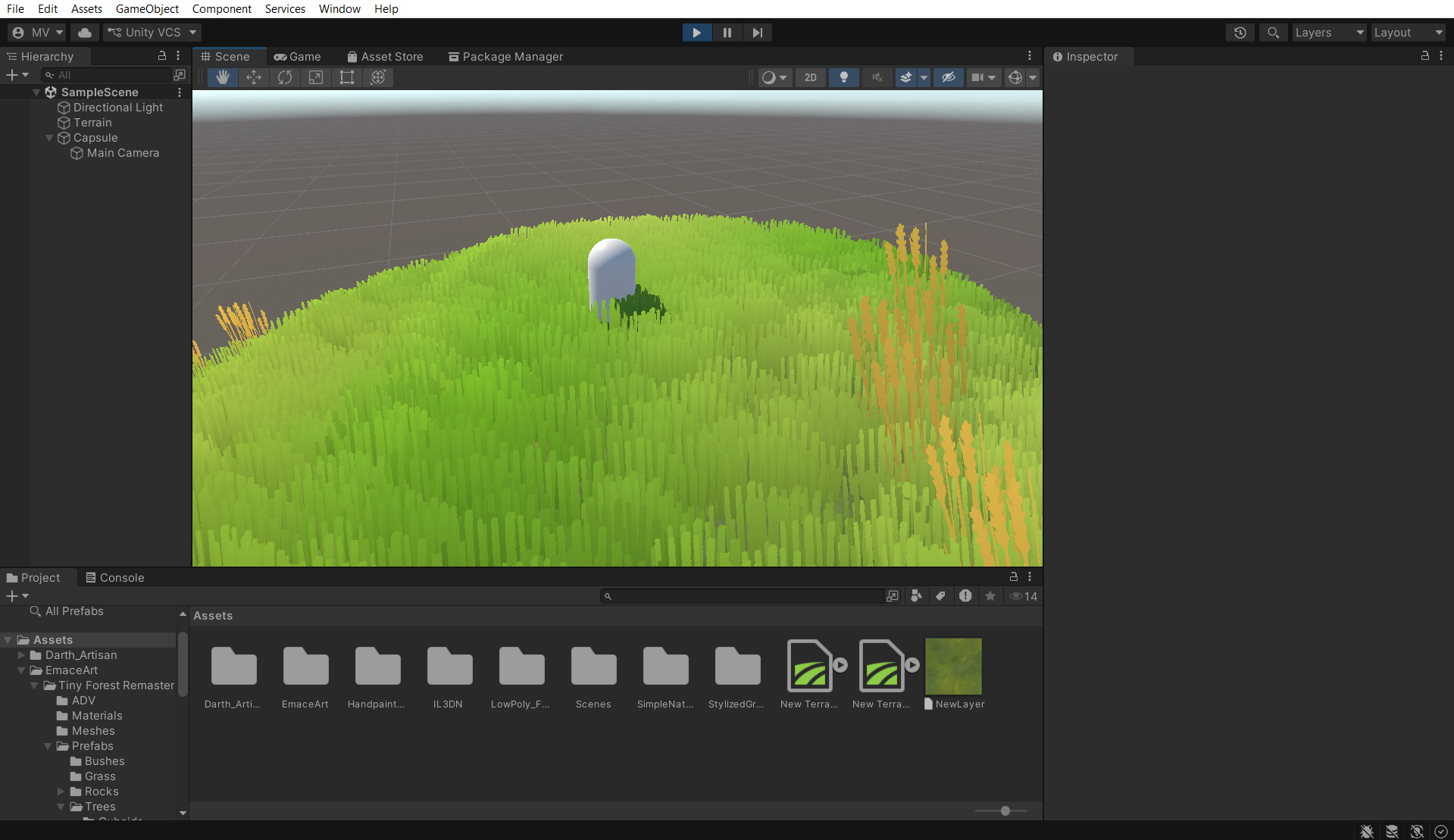Open the Layers dropdown

(1328, 33)
